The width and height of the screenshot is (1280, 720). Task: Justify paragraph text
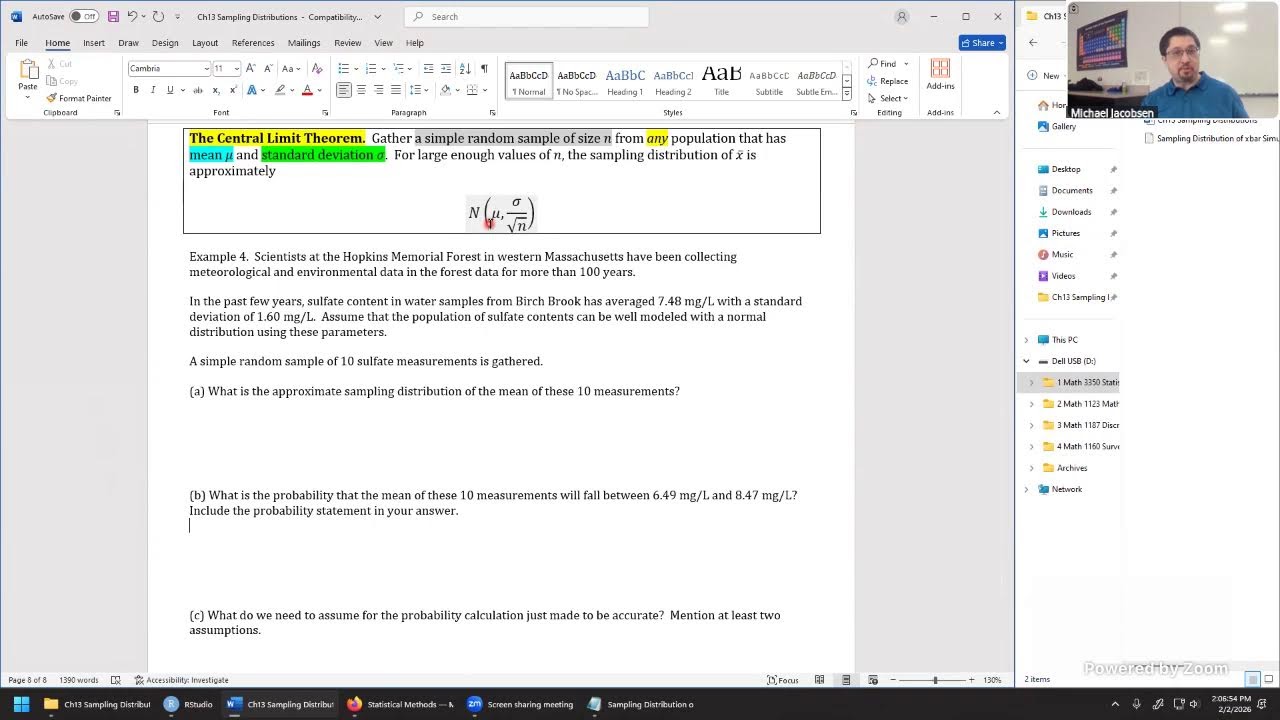pos(397,90)
